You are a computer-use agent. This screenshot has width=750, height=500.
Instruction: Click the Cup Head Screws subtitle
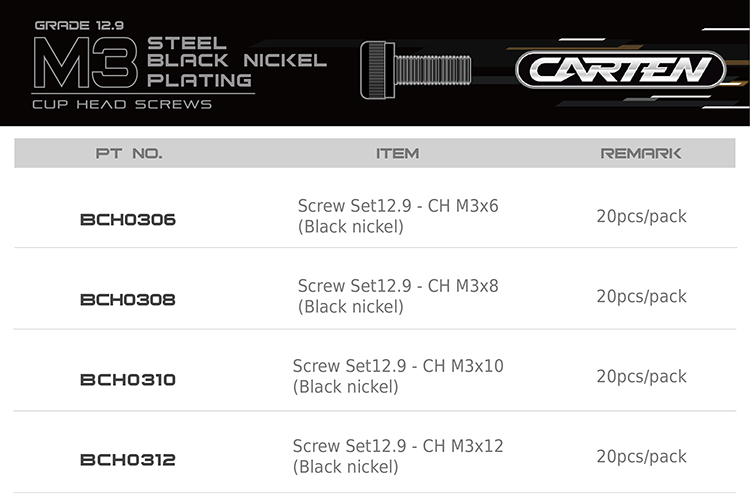[122, 104]
